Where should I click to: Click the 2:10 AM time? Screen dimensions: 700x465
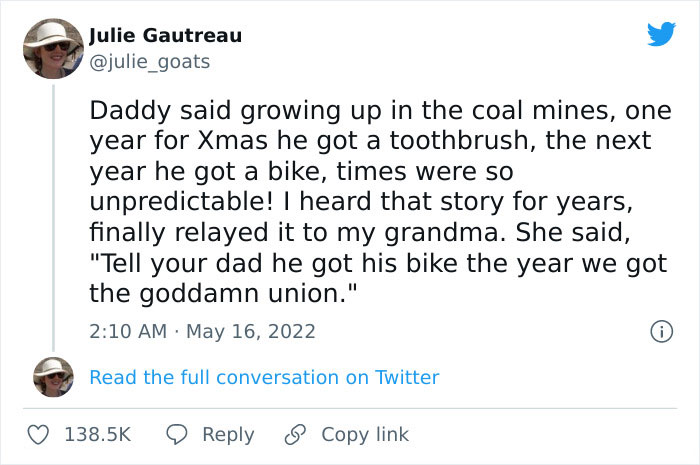(x=129, y=330)
